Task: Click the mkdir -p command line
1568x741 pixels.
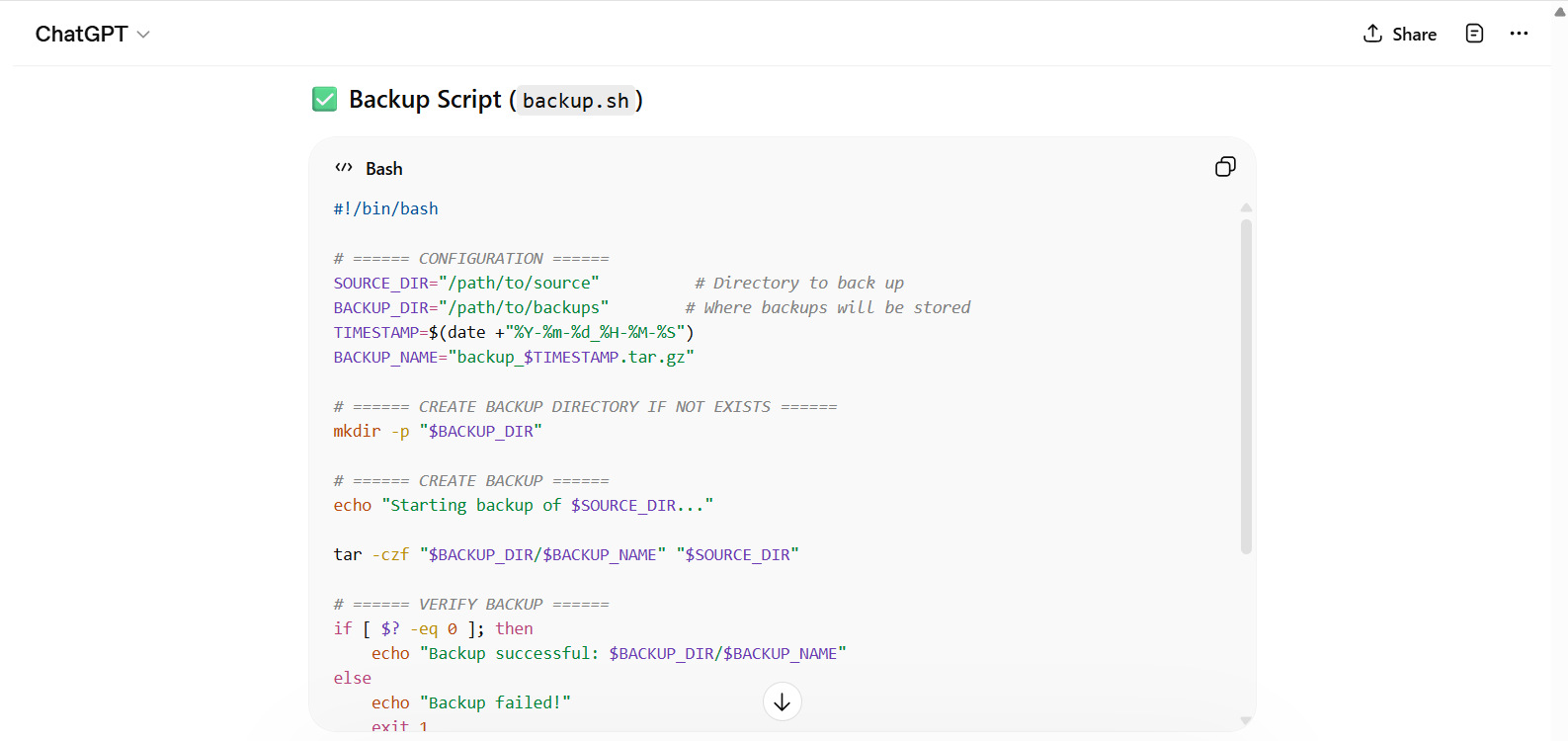Action: tap(437, 431)
